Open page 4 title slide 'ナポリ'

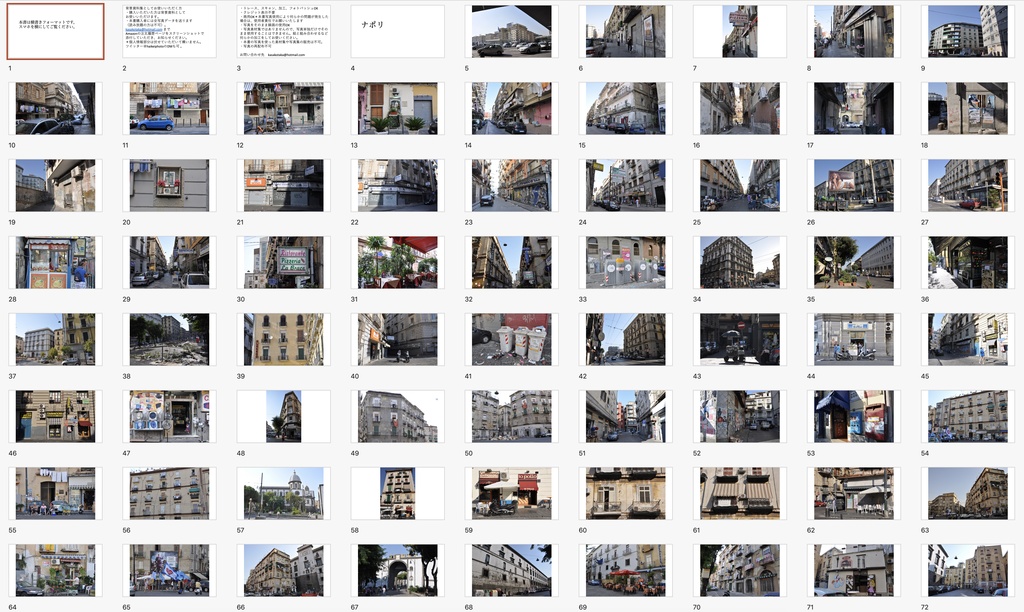(x=398, y=31)
